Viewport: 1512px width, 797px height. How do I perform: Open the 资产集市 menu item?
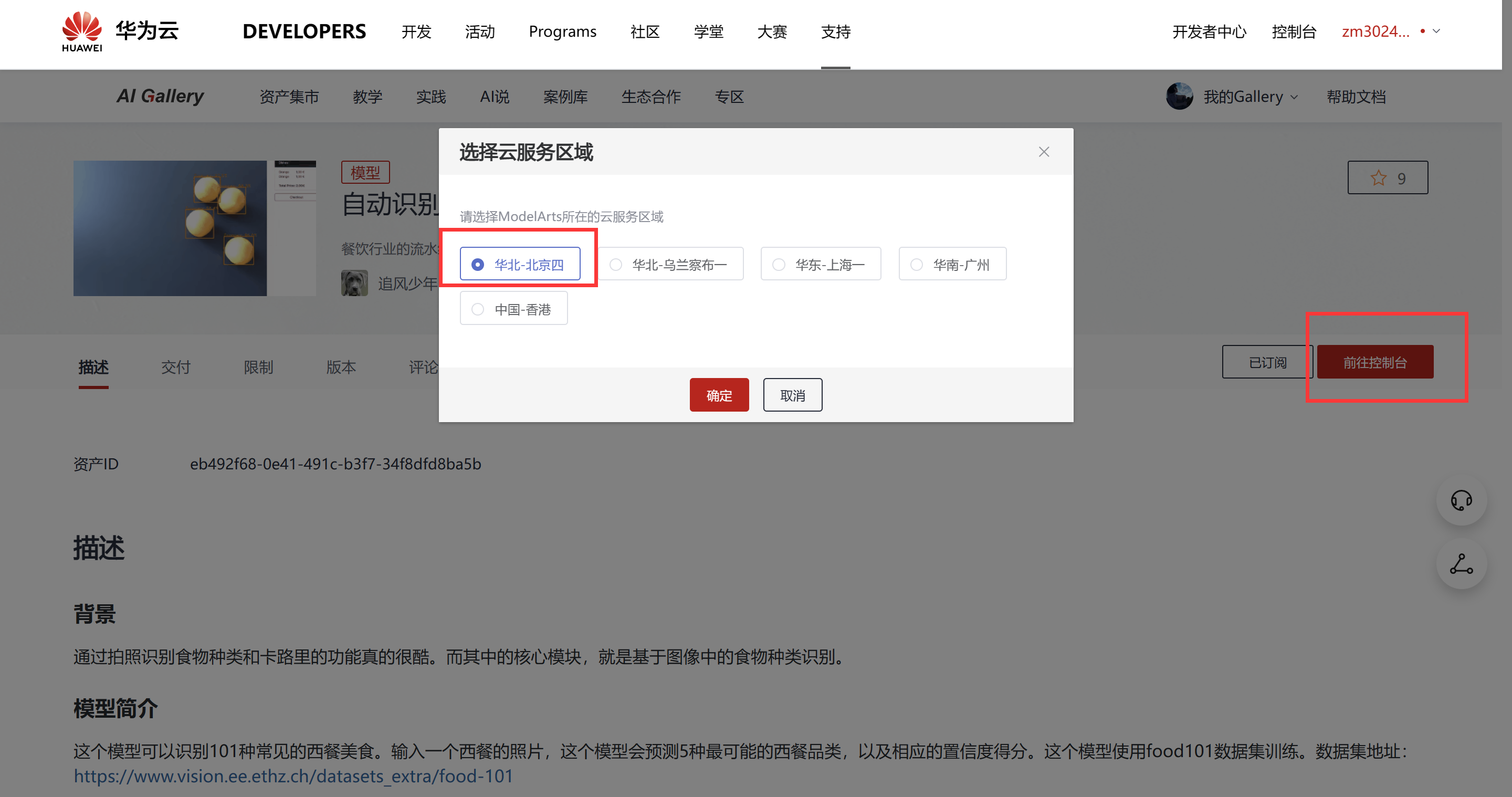pyautogui.click(x=289, y=97)
